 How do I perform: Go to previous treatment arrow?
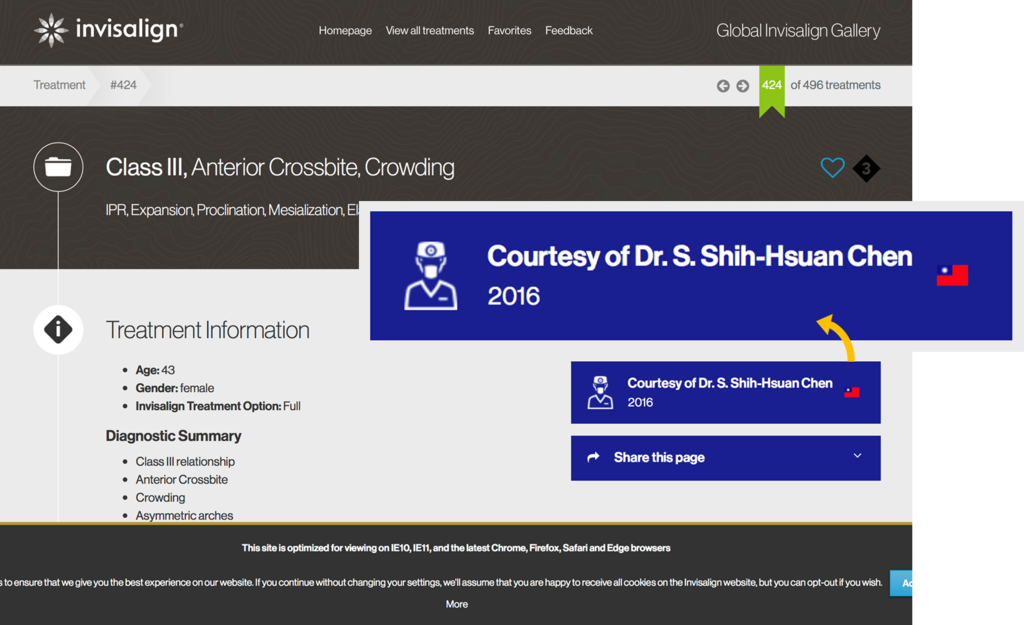tap(723, 86)
